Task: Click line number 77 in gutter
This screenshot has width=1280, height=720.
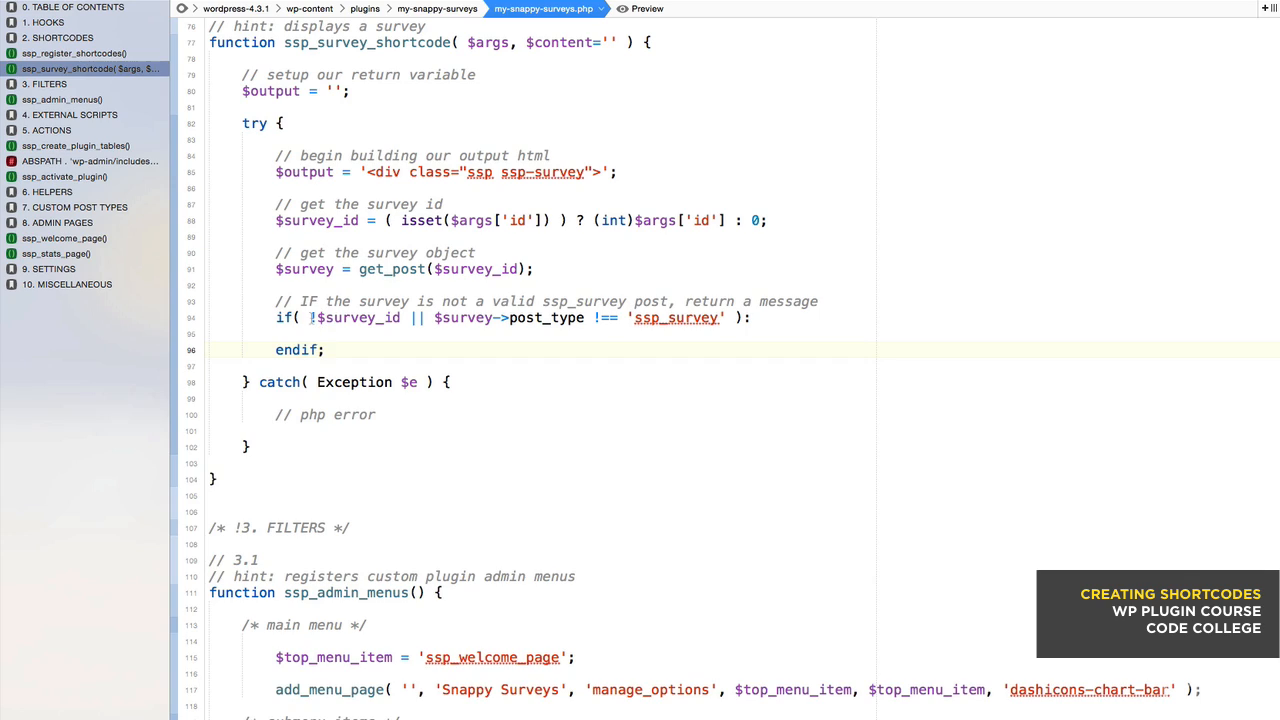Action: (191, 43)
